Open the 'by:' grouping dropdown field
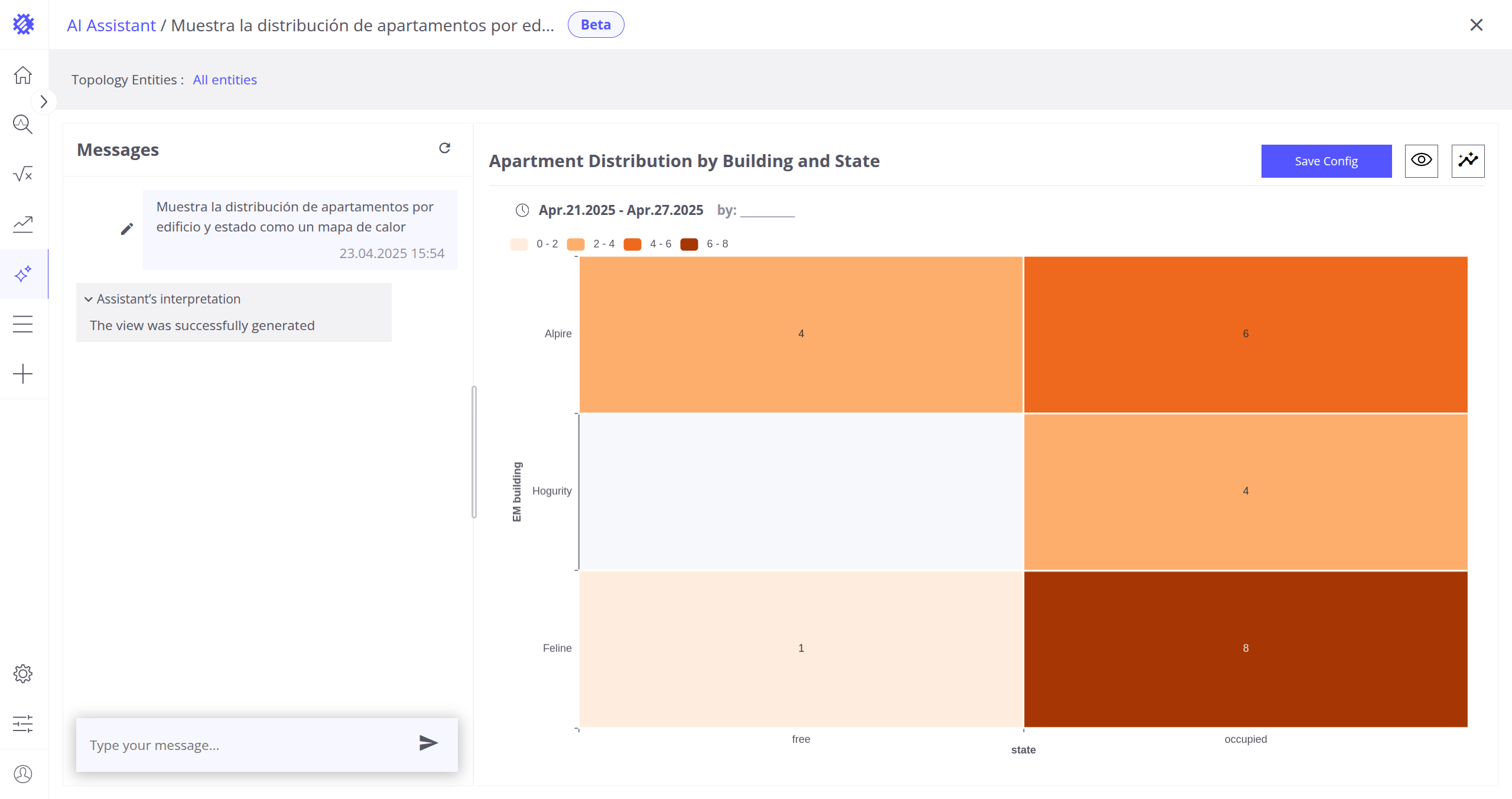 coord(767,211)
